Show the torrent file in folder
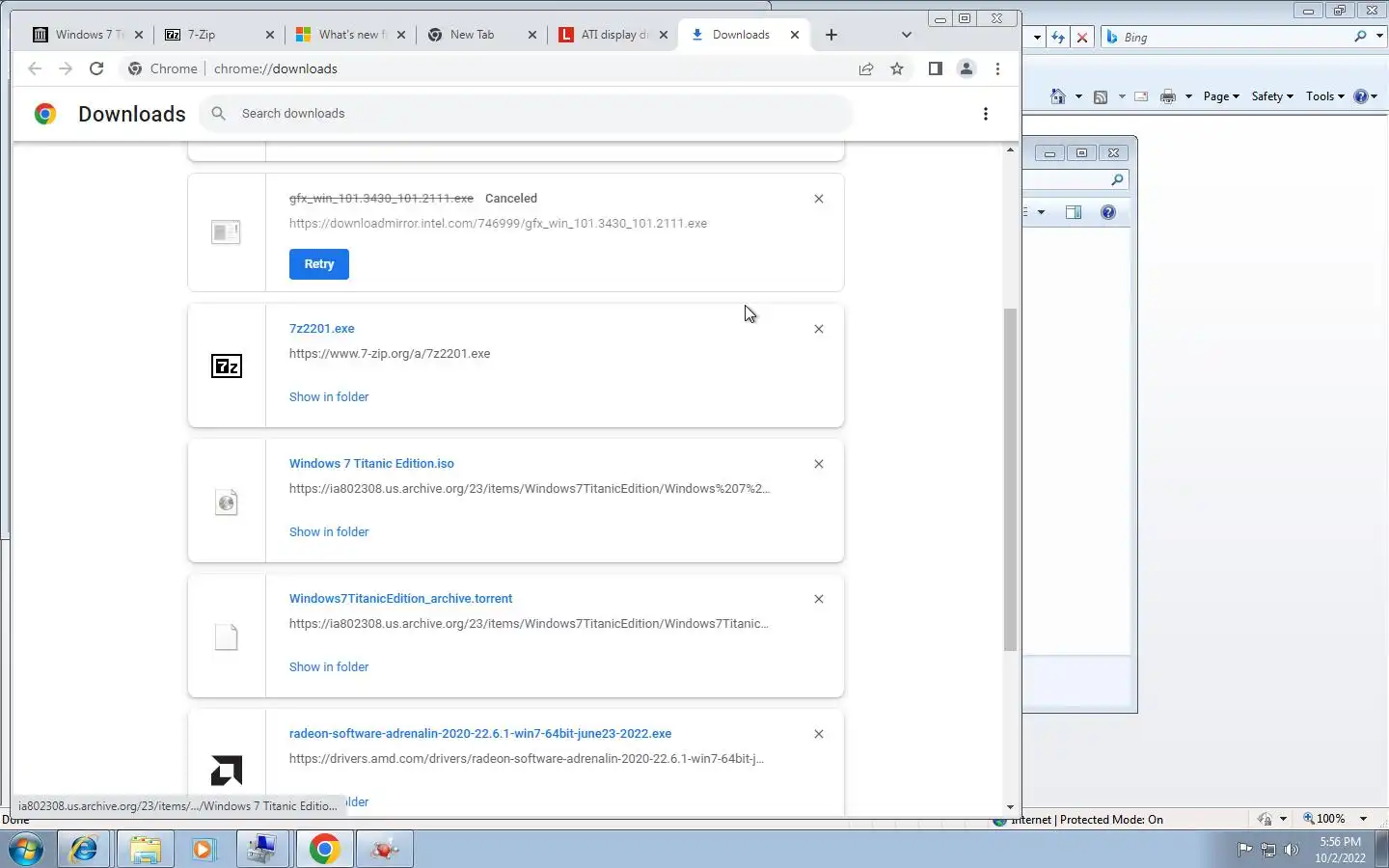This screenshot has width=1389, height=868. click(x=329, y=667)
